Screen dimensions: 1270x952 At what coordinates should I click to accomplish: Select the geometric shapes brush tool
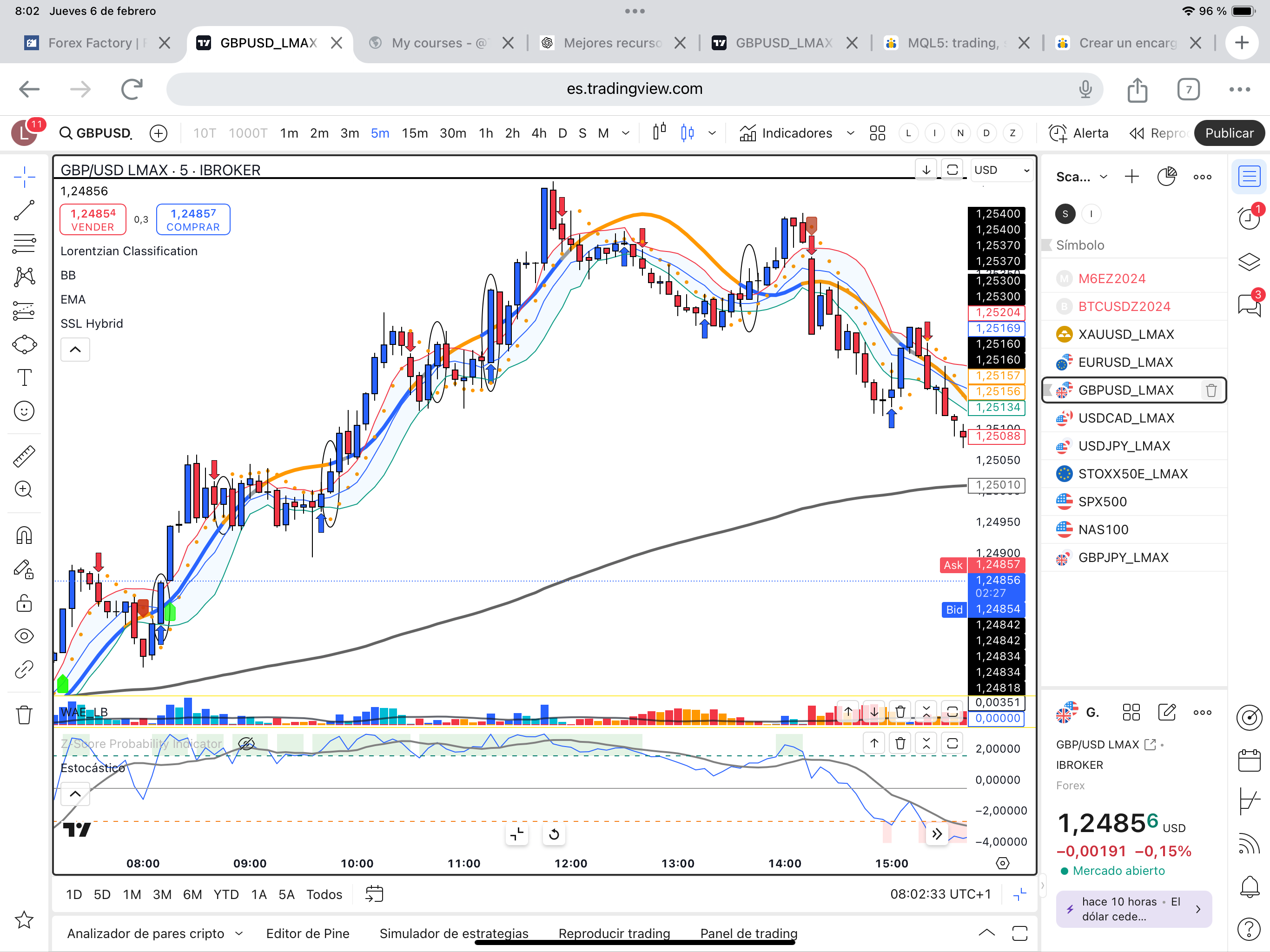click(x=24, y=344)
